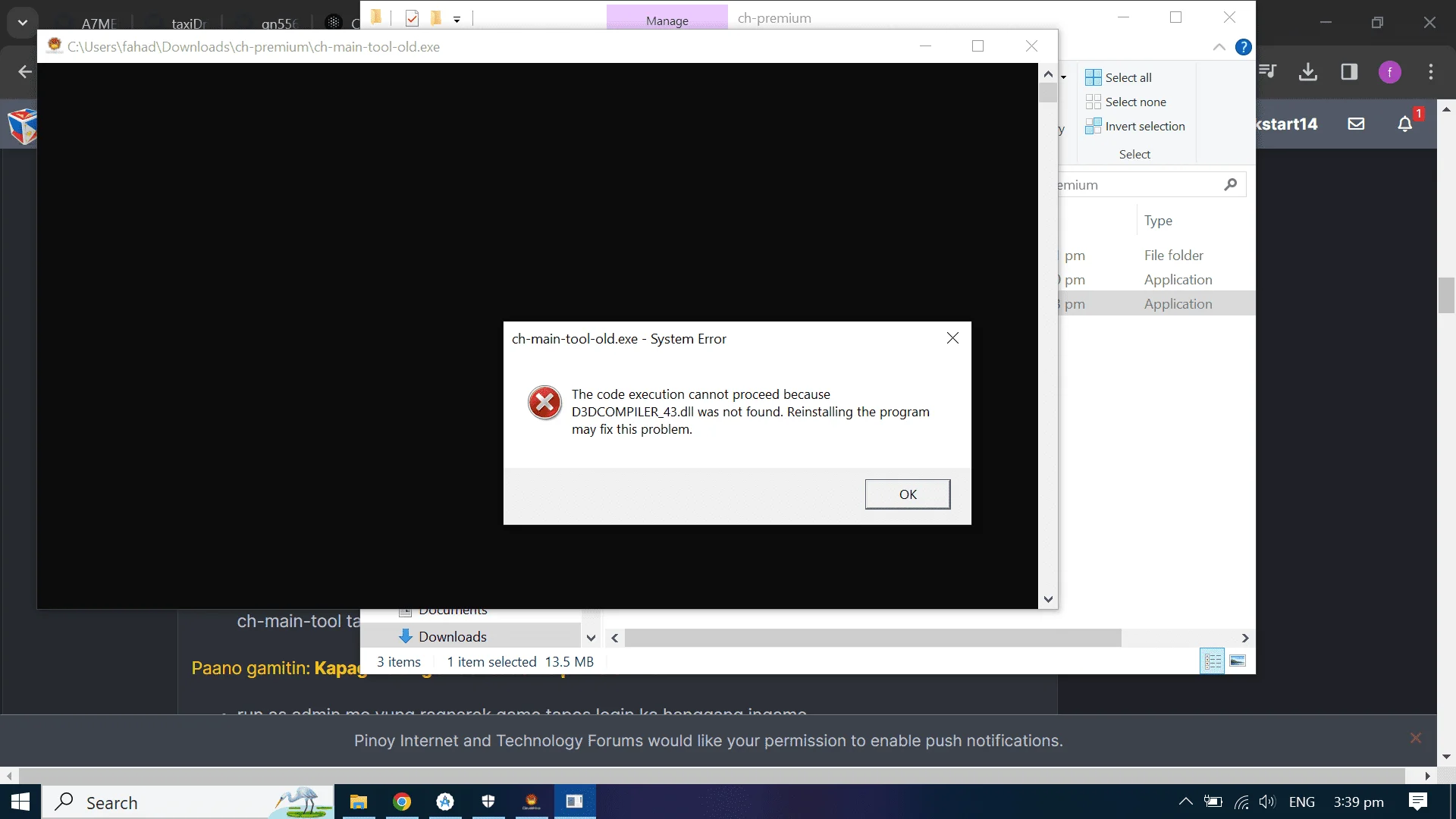Click Select all in the ribbon
1456x819 pixels.
[x=1119, y=77]
